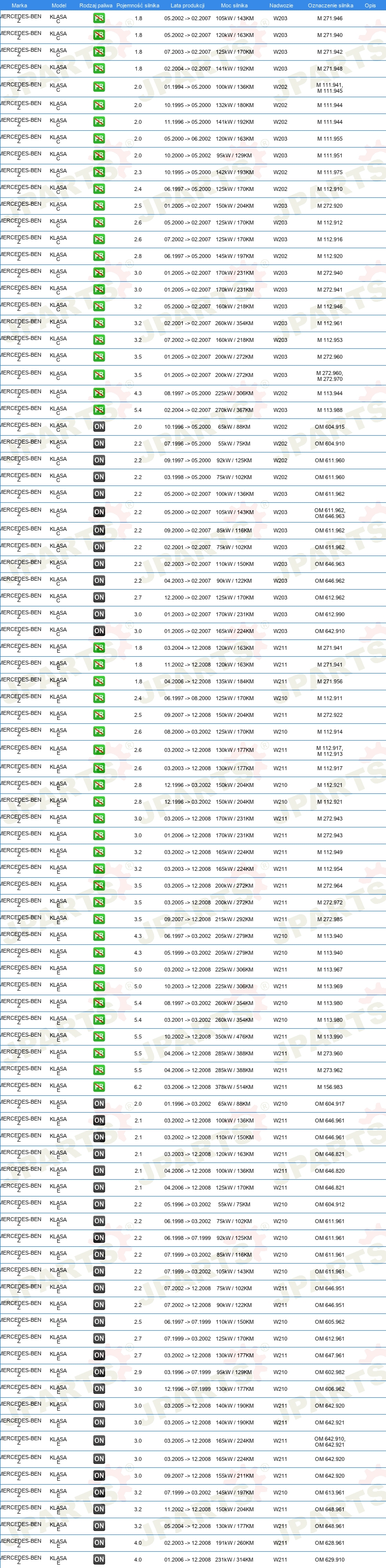Click the cell M 111.941, M 111.945
386x1568 pixels.
329,88
